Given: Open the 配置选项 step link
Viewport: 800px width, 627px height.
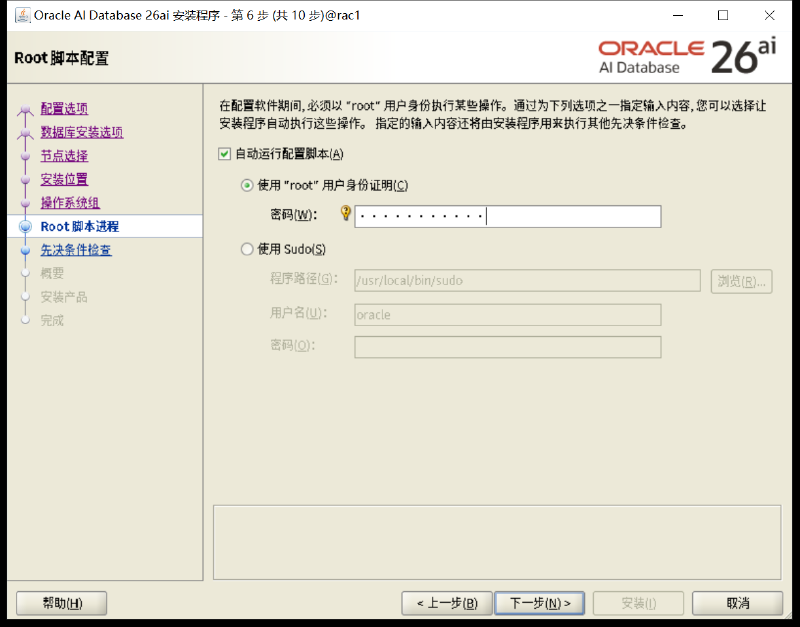Looking at the screenshot, I should point(64,108).
